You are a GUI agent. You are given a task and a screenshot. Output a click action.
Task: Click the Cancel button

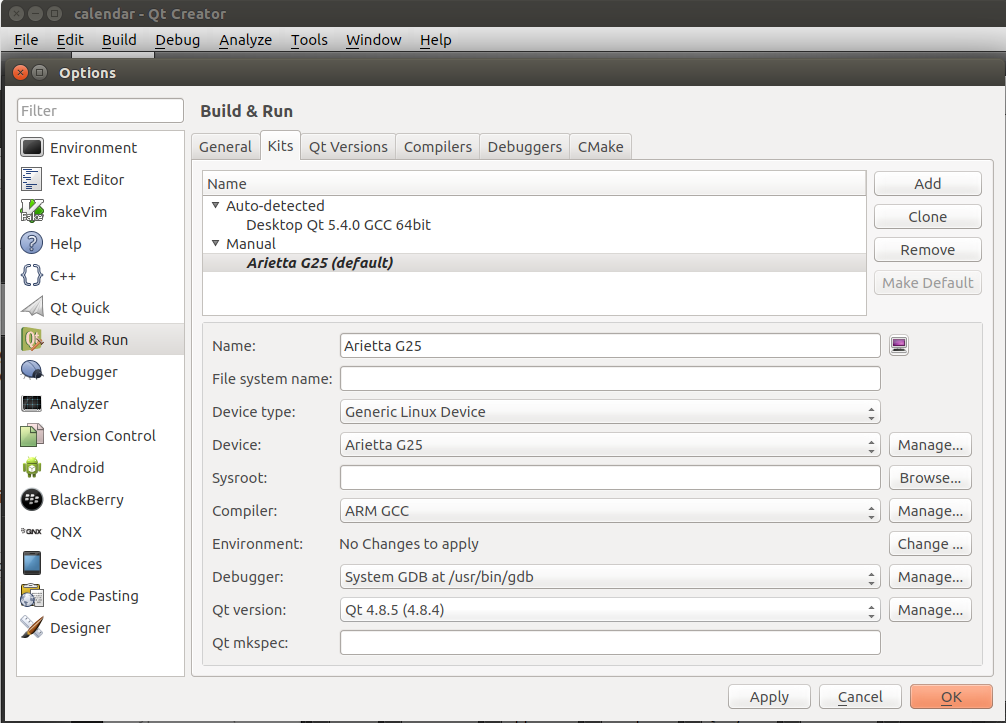tap(860, 697)
